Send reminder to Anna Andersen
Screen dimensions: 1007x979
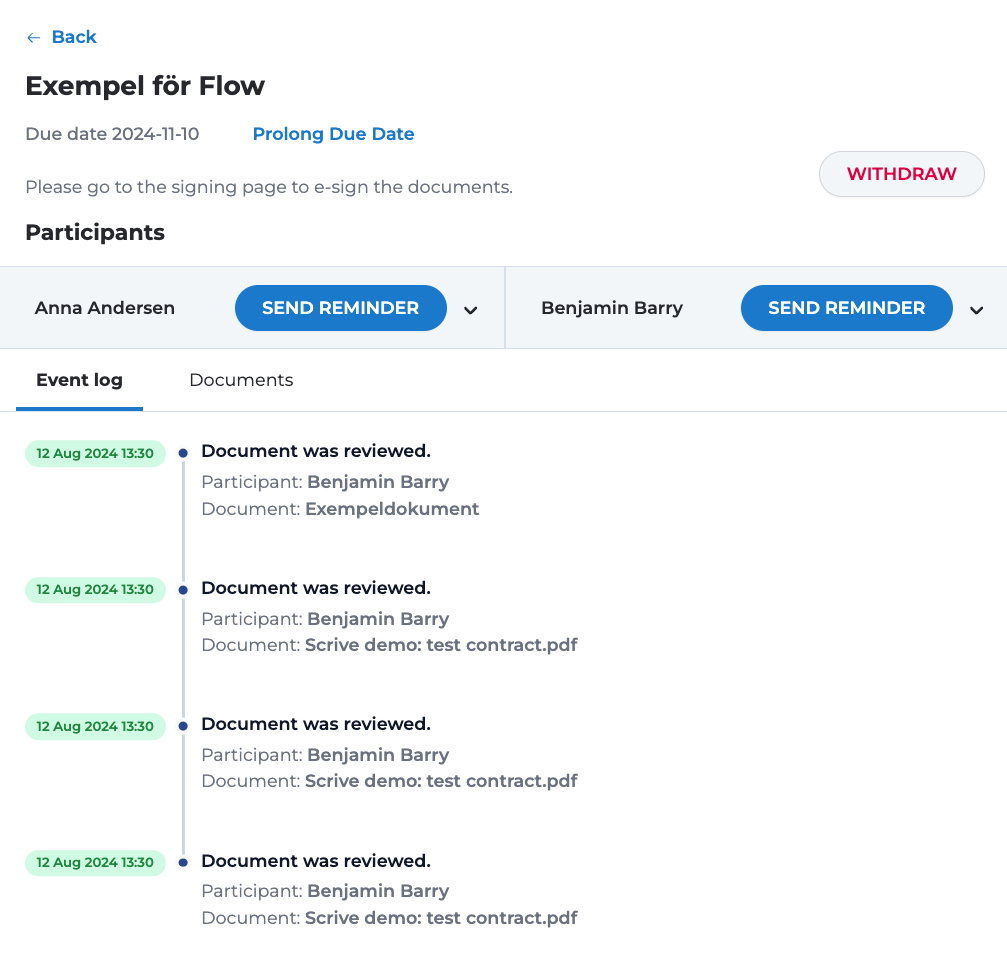(340, 308)
